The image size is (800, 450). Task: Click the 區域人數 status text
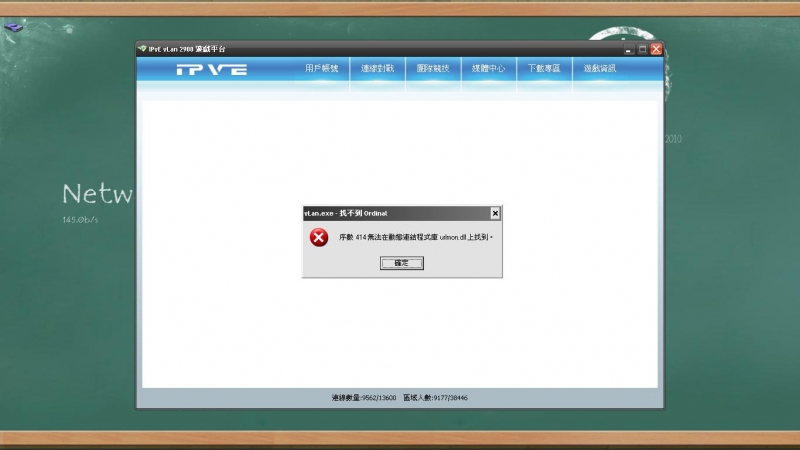(435, 397)
